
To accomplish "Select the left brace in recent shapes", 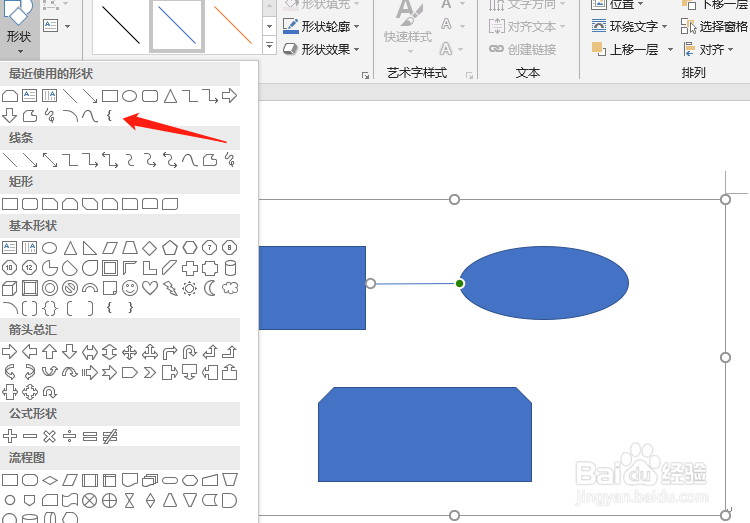I will (109, 116).
